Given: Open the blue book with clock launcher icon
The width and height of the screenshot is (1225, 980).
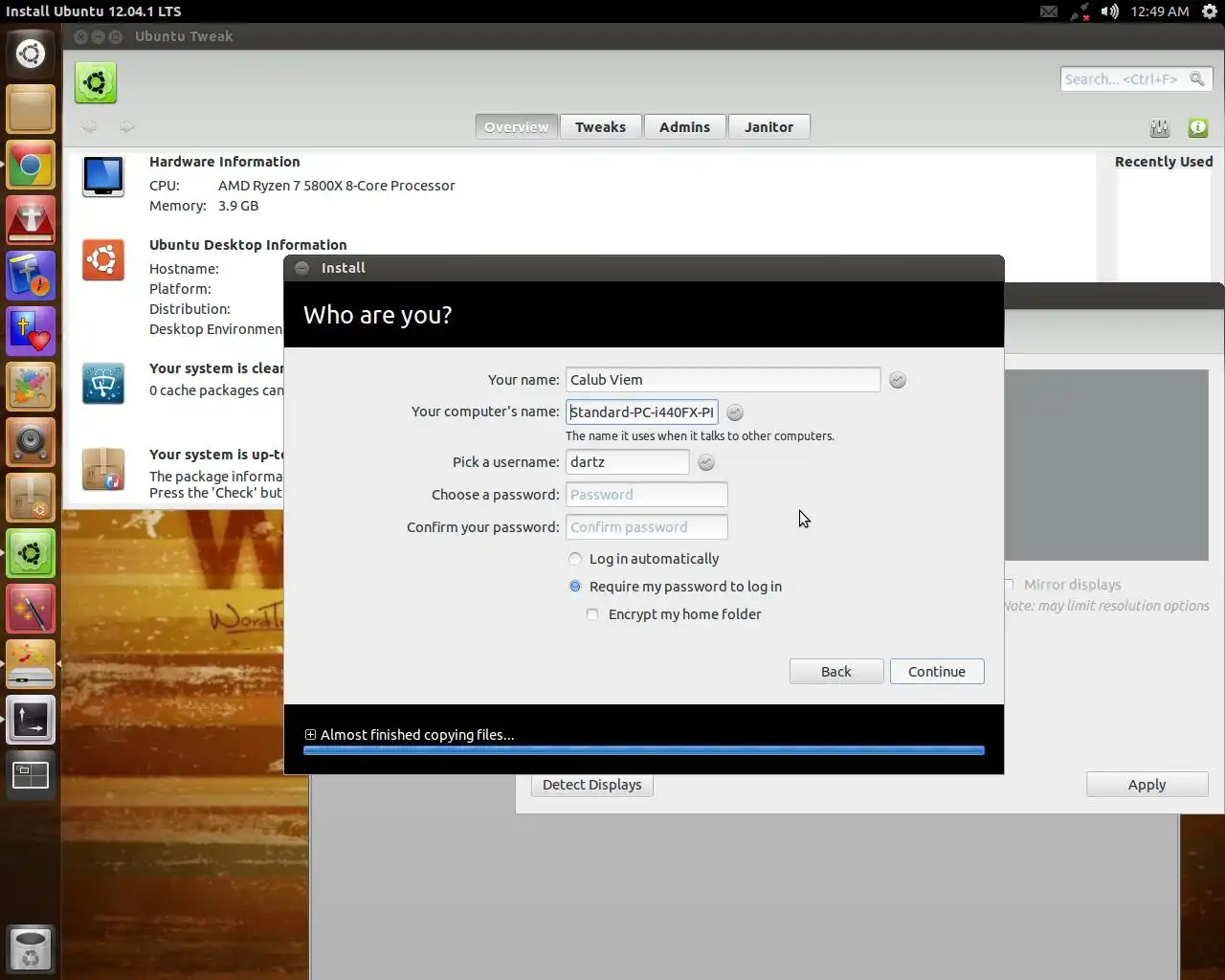Looking at the screenshot, I should (31, 276).
